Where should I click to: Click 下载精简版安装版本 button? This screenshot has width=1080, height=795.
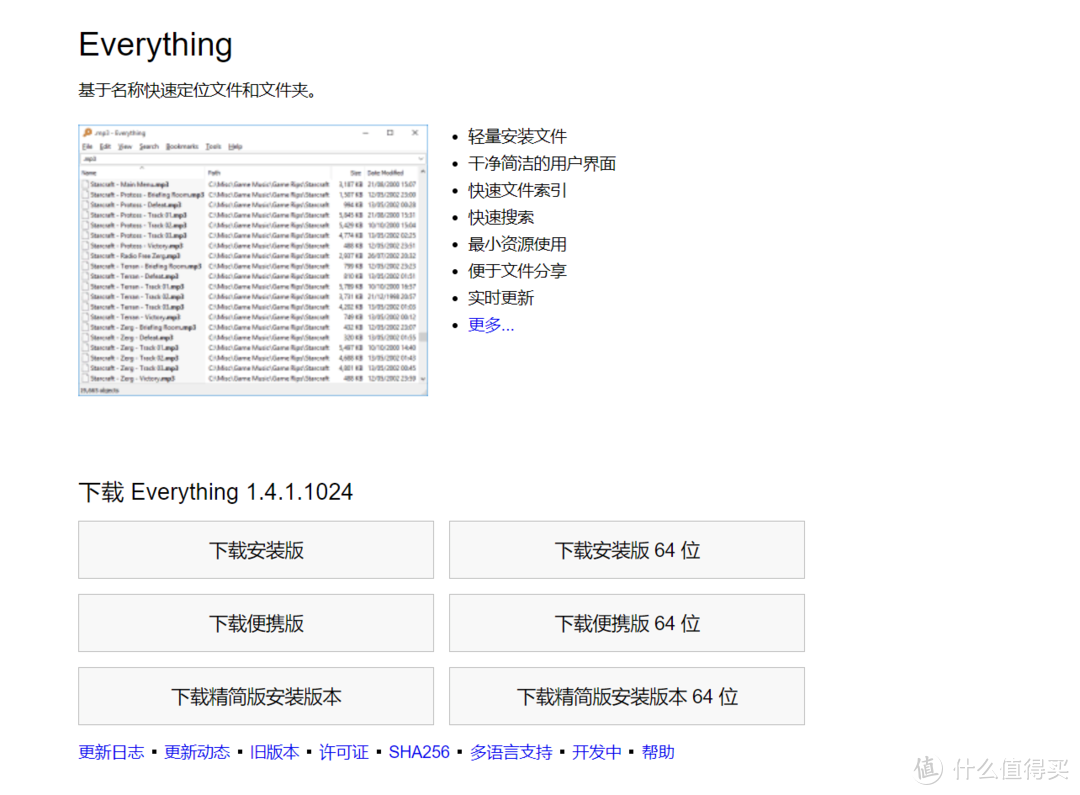coord(256,696)
